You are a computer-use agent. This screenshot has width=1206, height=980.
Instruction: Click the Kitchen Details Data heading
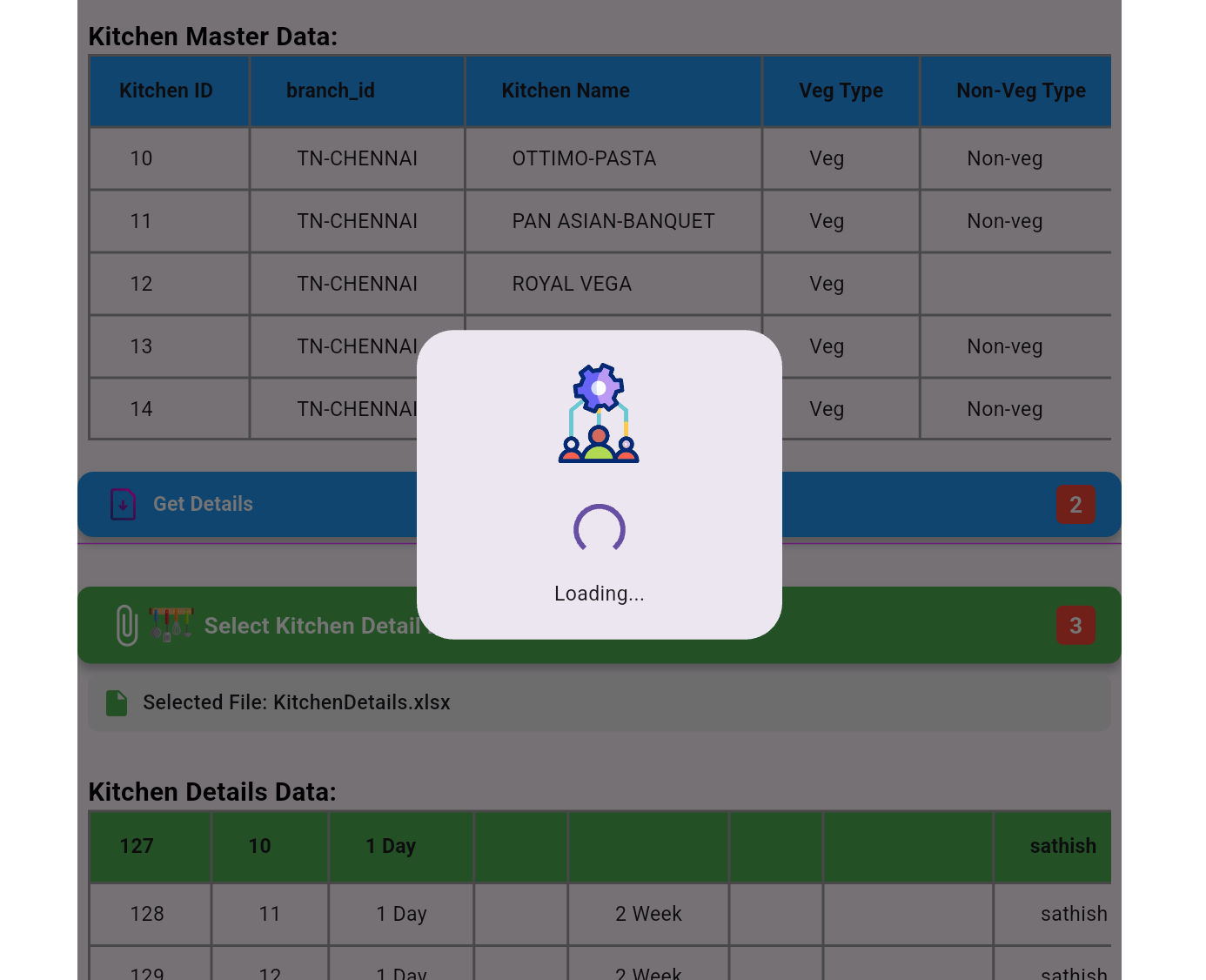[212, 792]
